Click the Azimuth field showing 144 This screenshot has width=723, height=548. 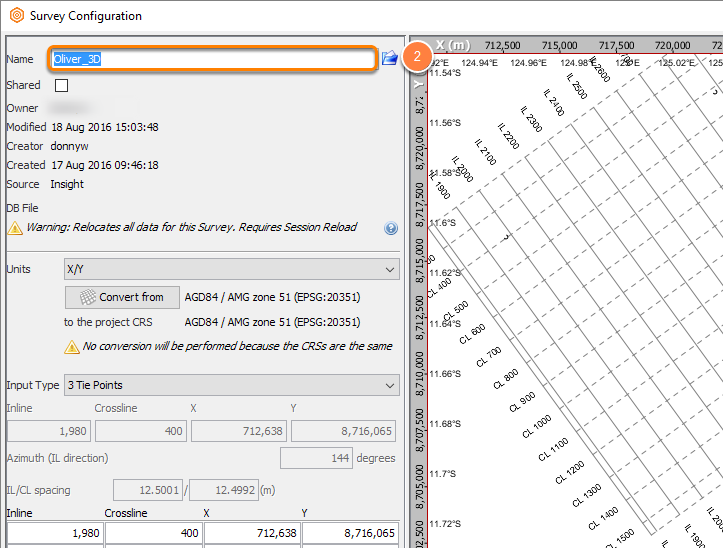(316, 458)
